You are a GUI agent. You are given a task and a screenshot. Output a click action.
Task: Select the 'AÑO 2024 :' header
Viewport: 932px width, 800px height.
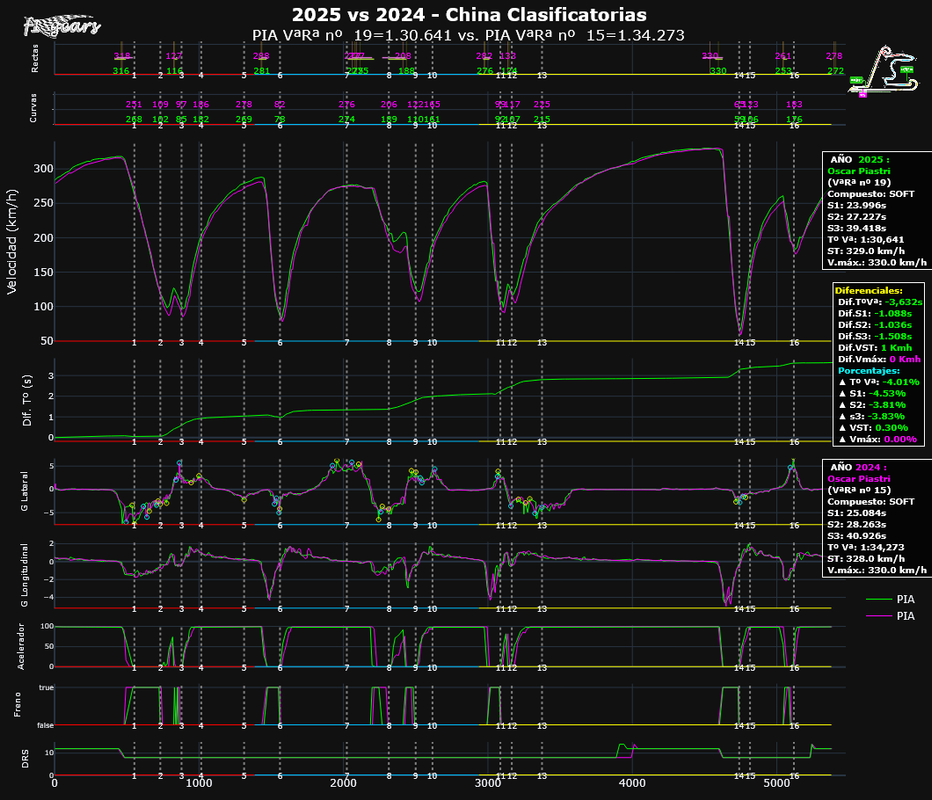pos(858,467)
